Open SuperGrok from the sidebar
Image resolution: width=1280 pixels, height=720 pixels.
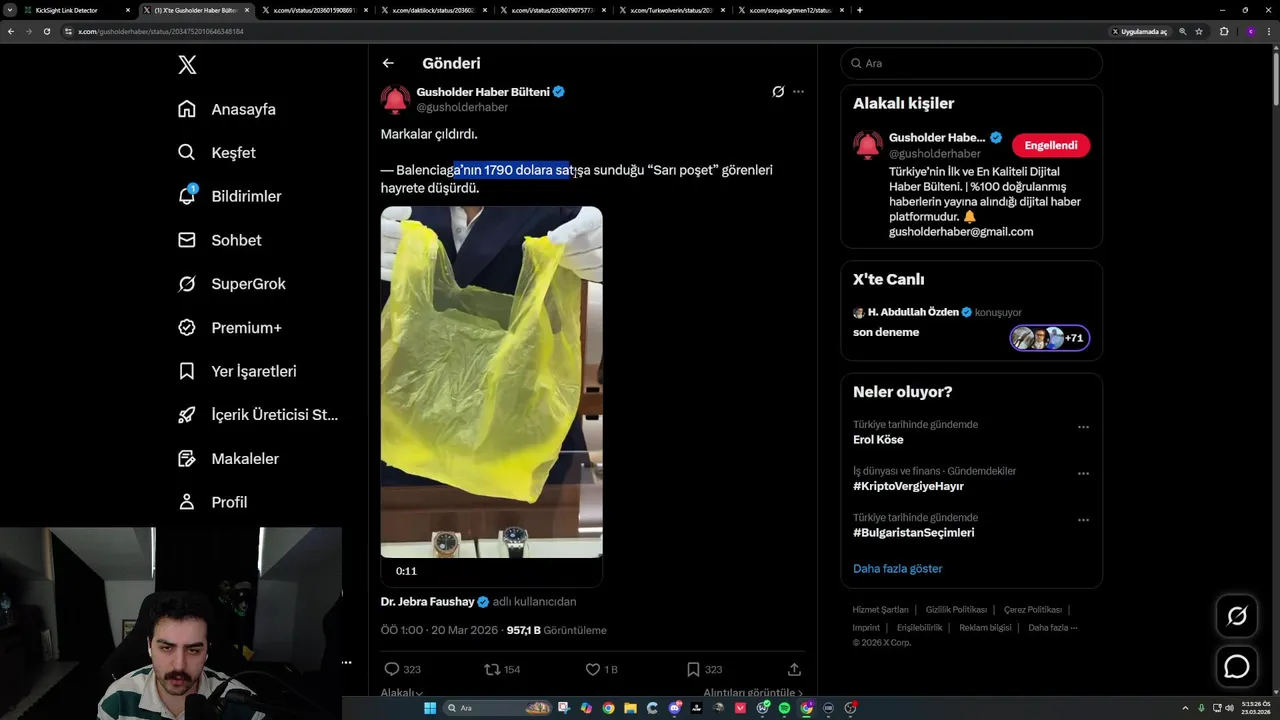pos(232,284)
